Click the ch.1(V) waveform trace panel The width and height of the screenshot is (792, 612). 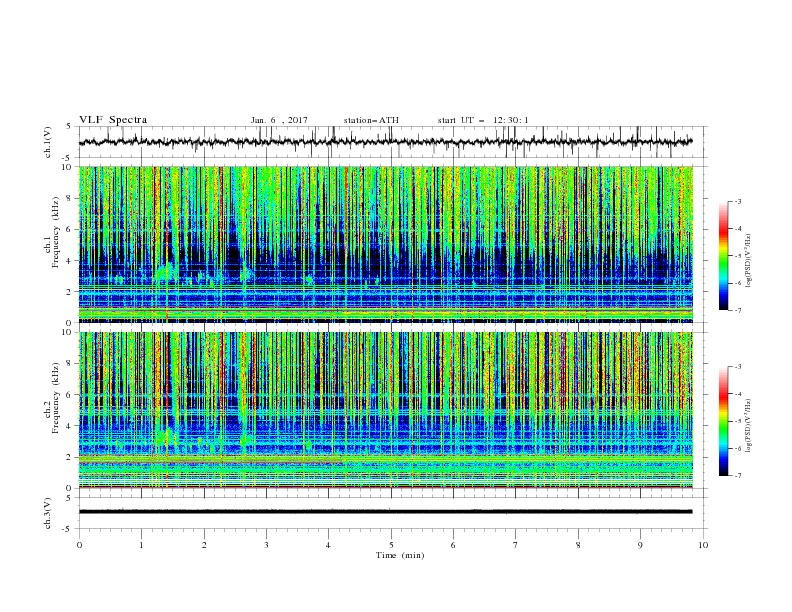click(x=393, y=142)
